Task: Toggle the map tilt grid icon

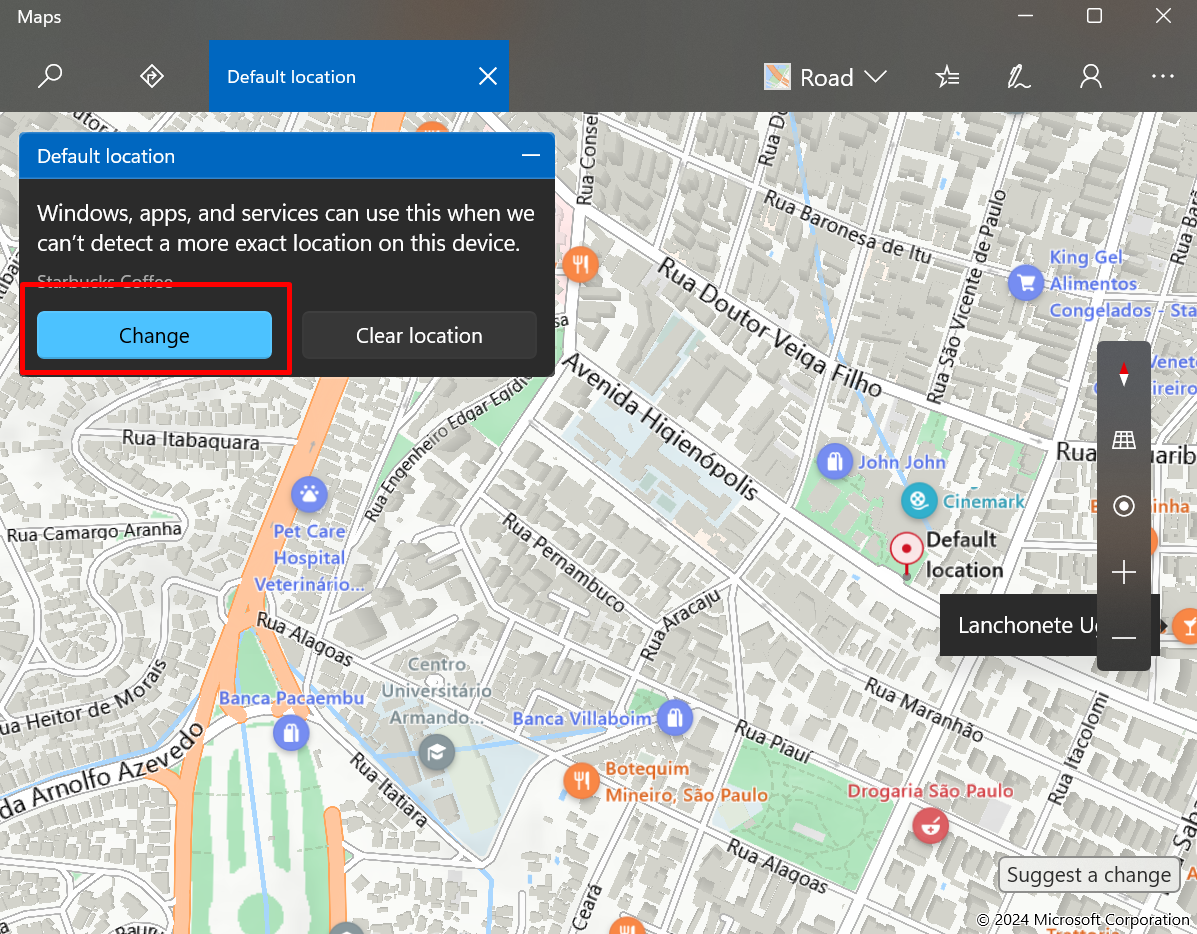Action: click(x=1124, y=440)
